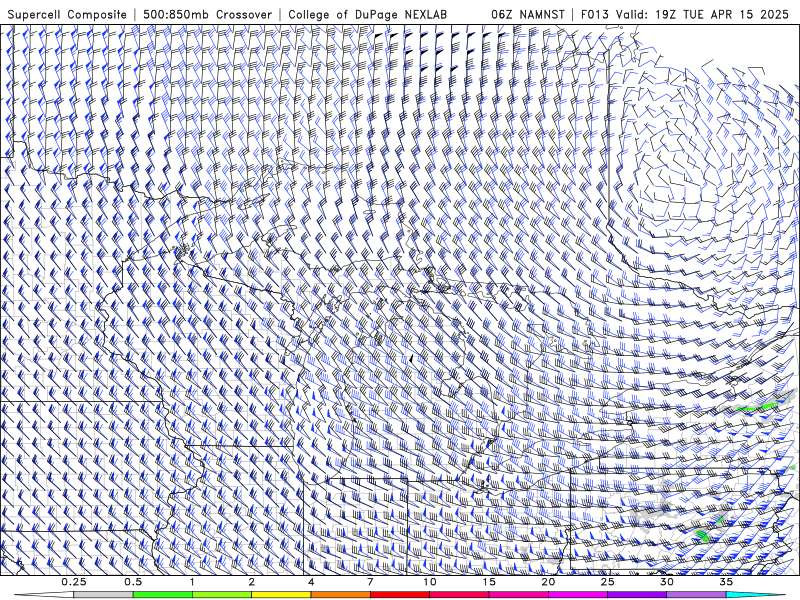Click the legend value 25

point(608,582)
